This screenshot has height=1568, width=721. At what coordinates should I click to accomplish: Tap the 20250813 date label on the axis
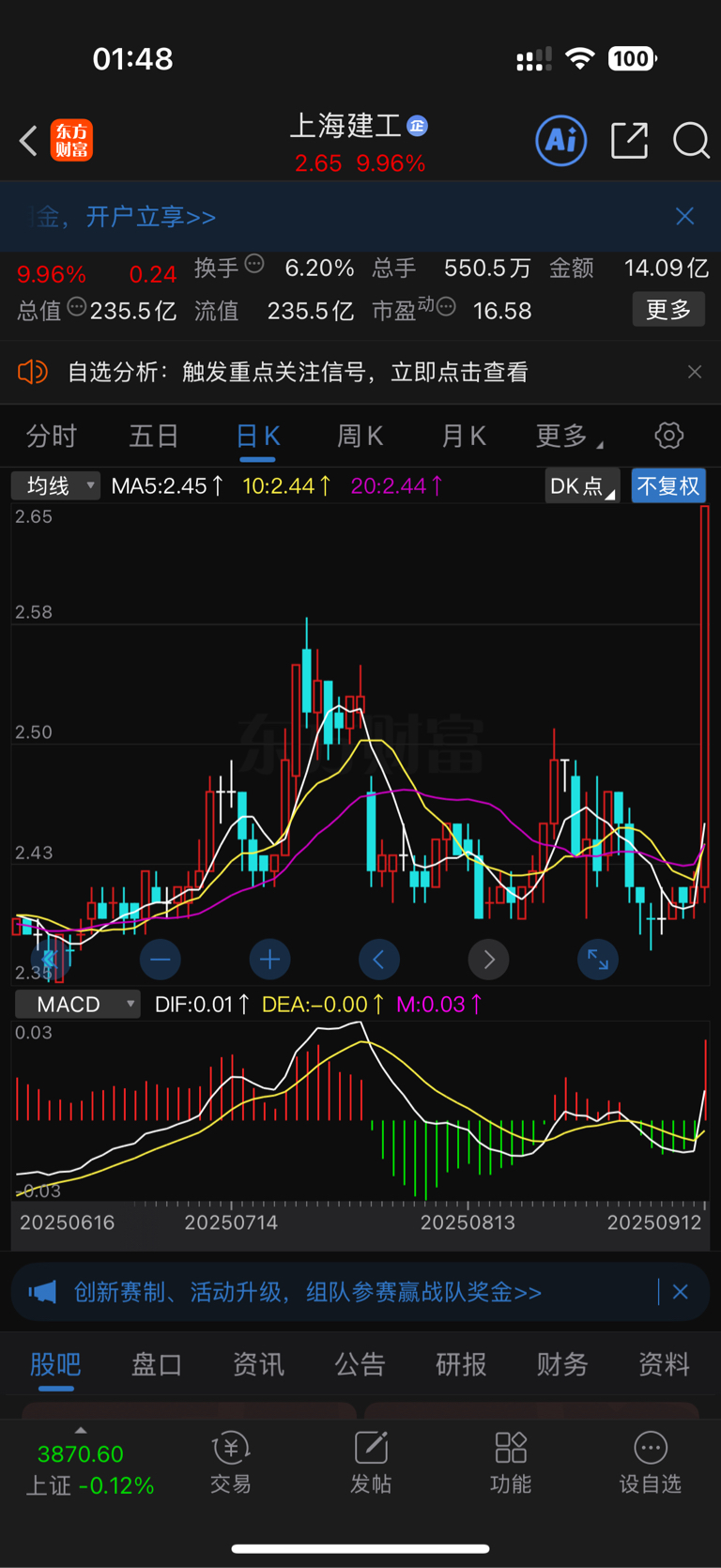468,1222
